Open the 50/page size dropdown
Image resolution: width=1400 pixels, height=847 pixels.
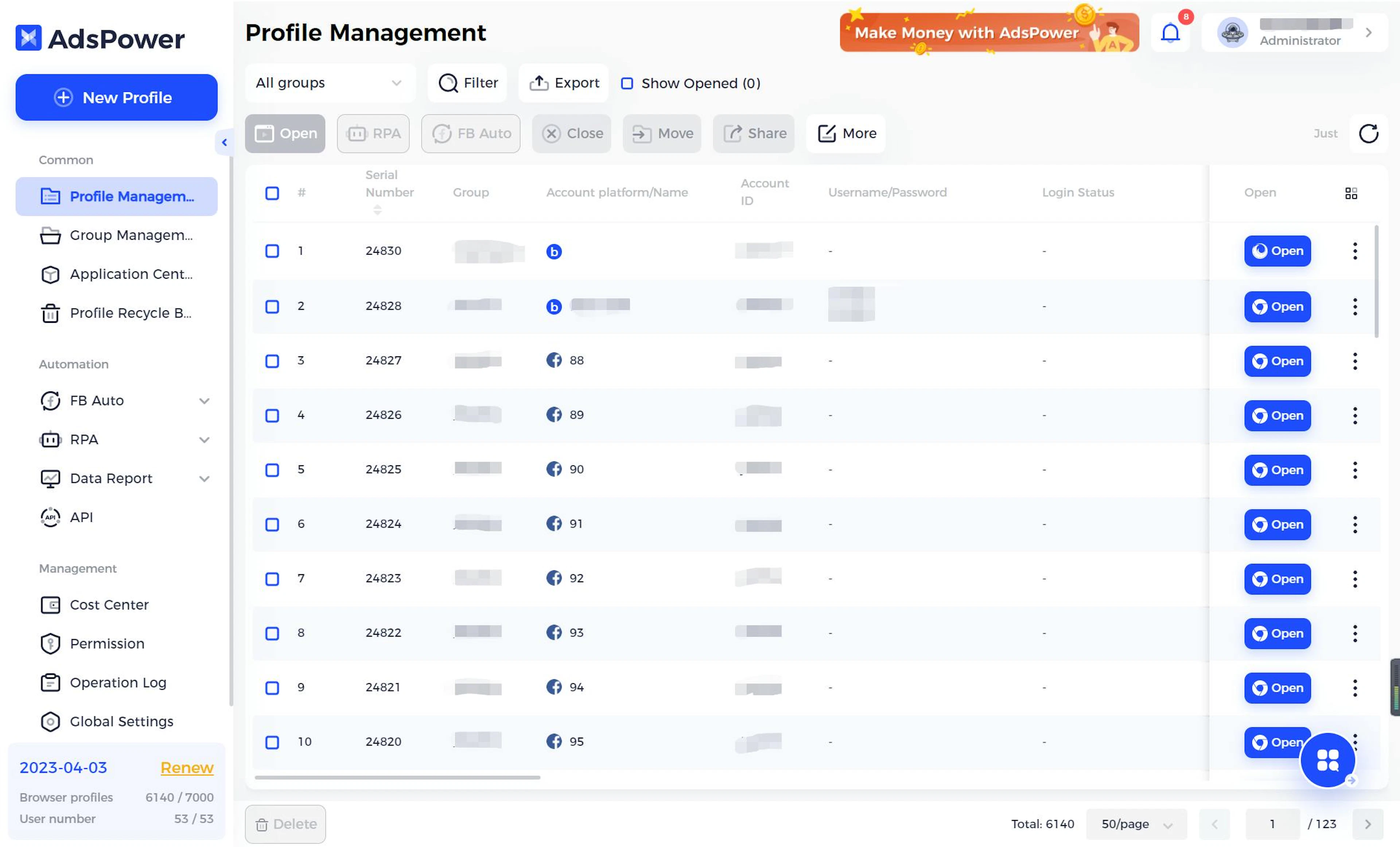1136,824
